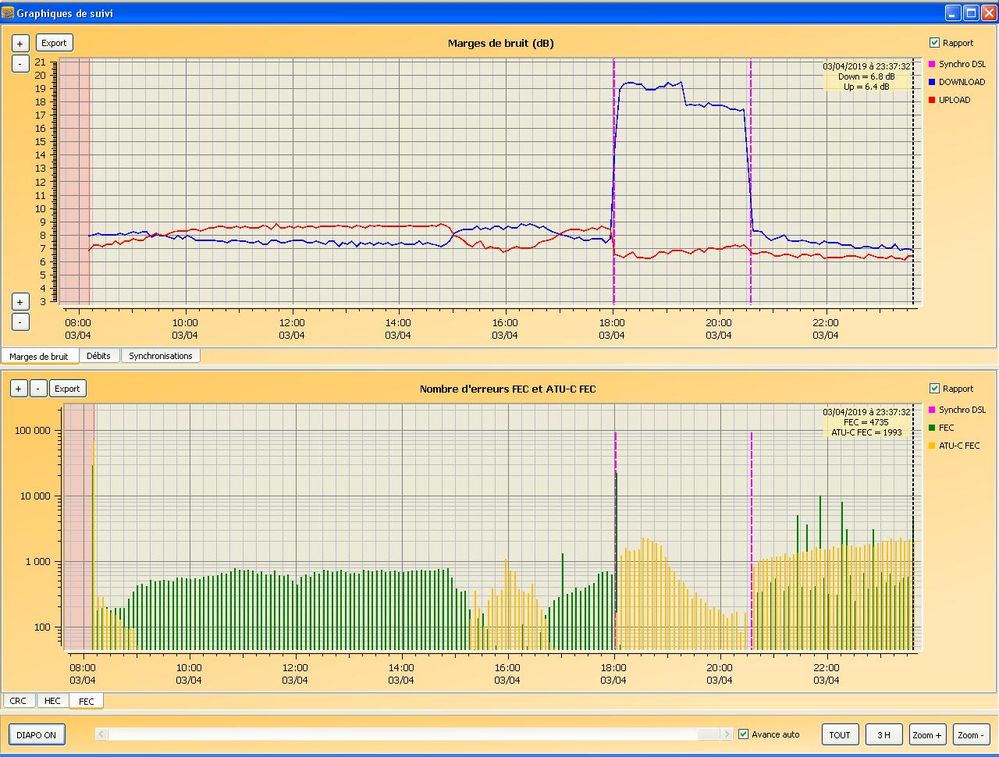Uncheck Rapport on the Marges de bruit chart
This screenshot has height=757, width=999.
point(934,43)
